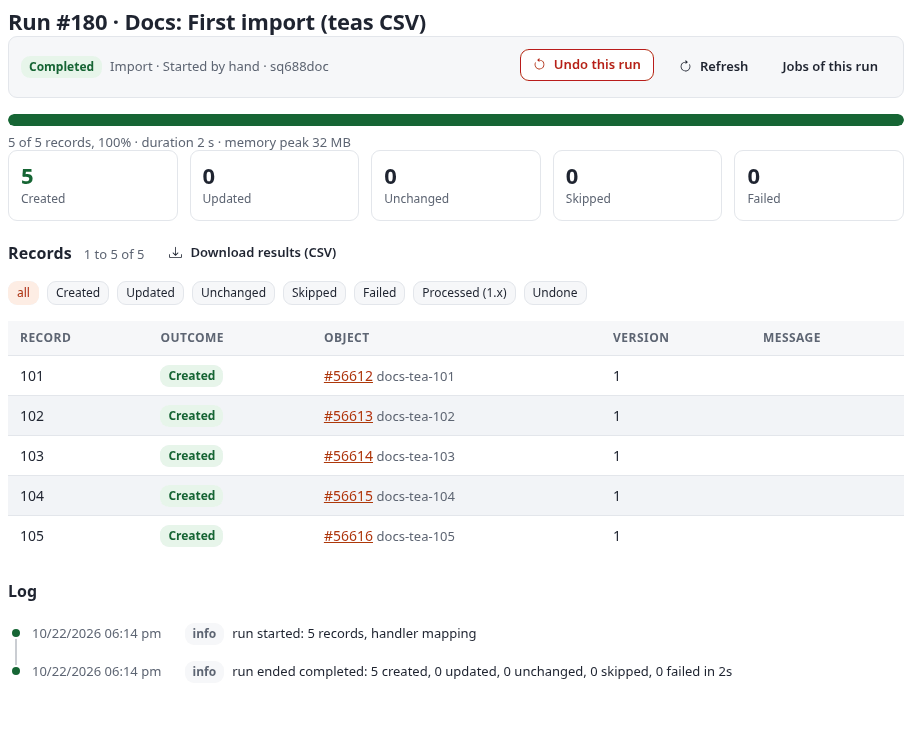Open Jobs of this run
Screen dimensions: 912x746
click(x=829, y=66)
